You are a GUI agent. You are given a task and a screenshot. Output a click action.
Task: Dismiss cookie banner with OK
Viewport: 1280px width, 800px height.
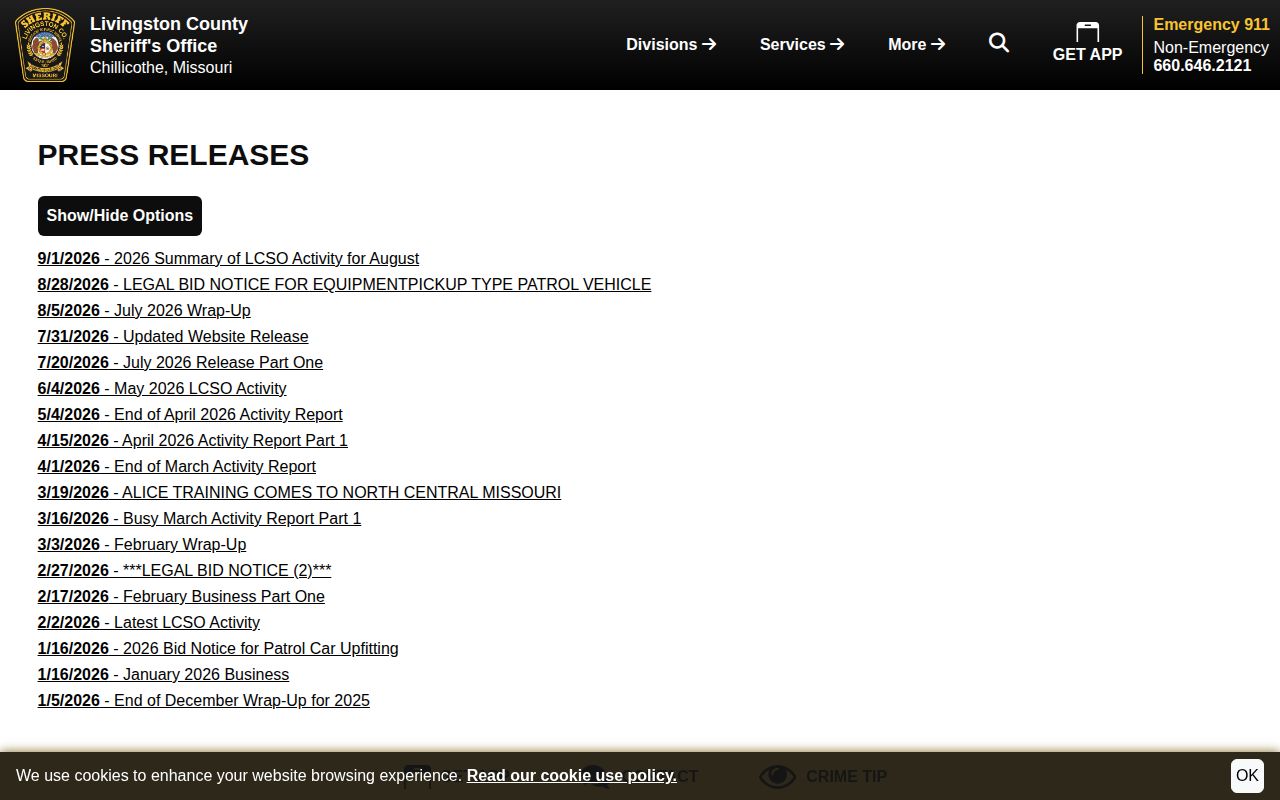pyautogui.click(x=1247, y=775)
